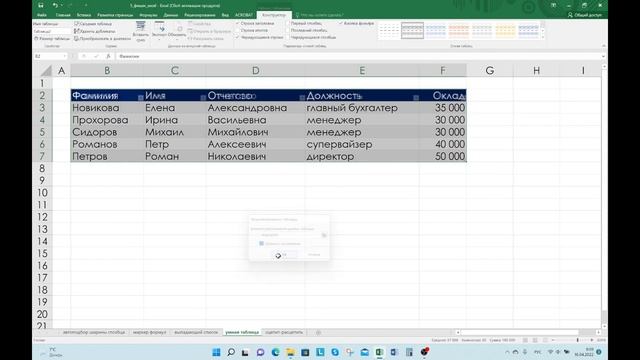The width and height of the screenshot is (640, 360).
Task: Open filter dropdown for Имя column
Action: tap(203, 97)
